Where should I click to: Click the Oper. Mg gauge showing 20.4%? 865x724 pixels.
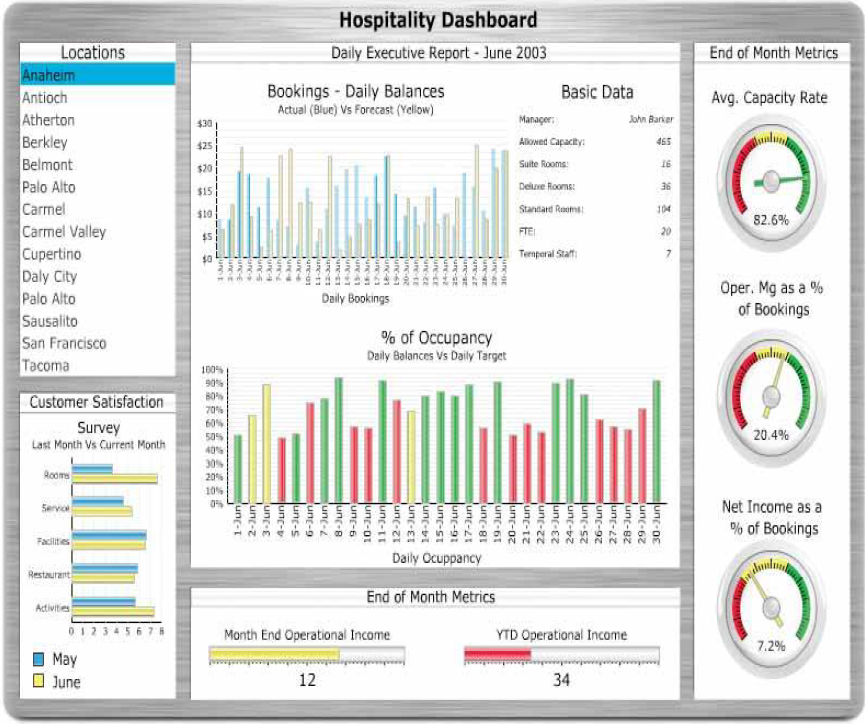pyautogui.click(x=770, y=388)
